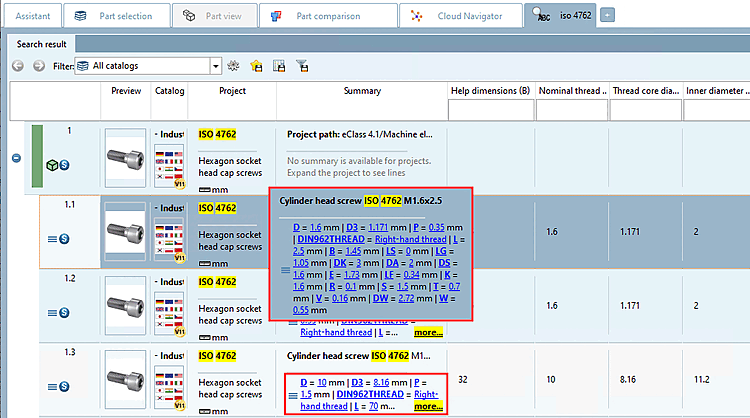
Task: Sort by Catalog column header
Action: point(169,91)
